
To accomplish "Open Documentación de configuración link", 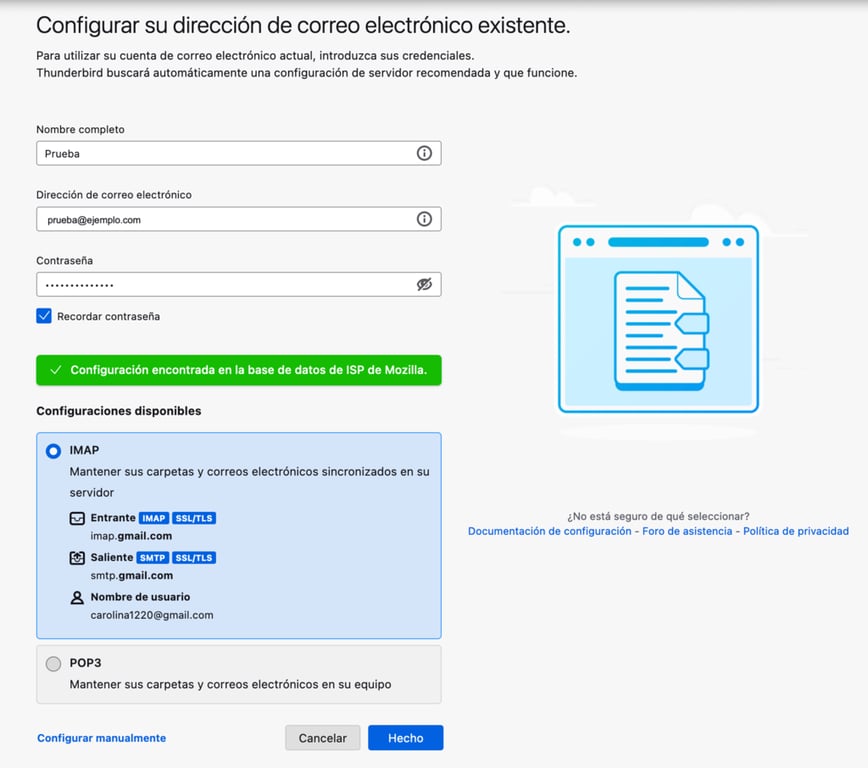I will (x=549, y=531).
